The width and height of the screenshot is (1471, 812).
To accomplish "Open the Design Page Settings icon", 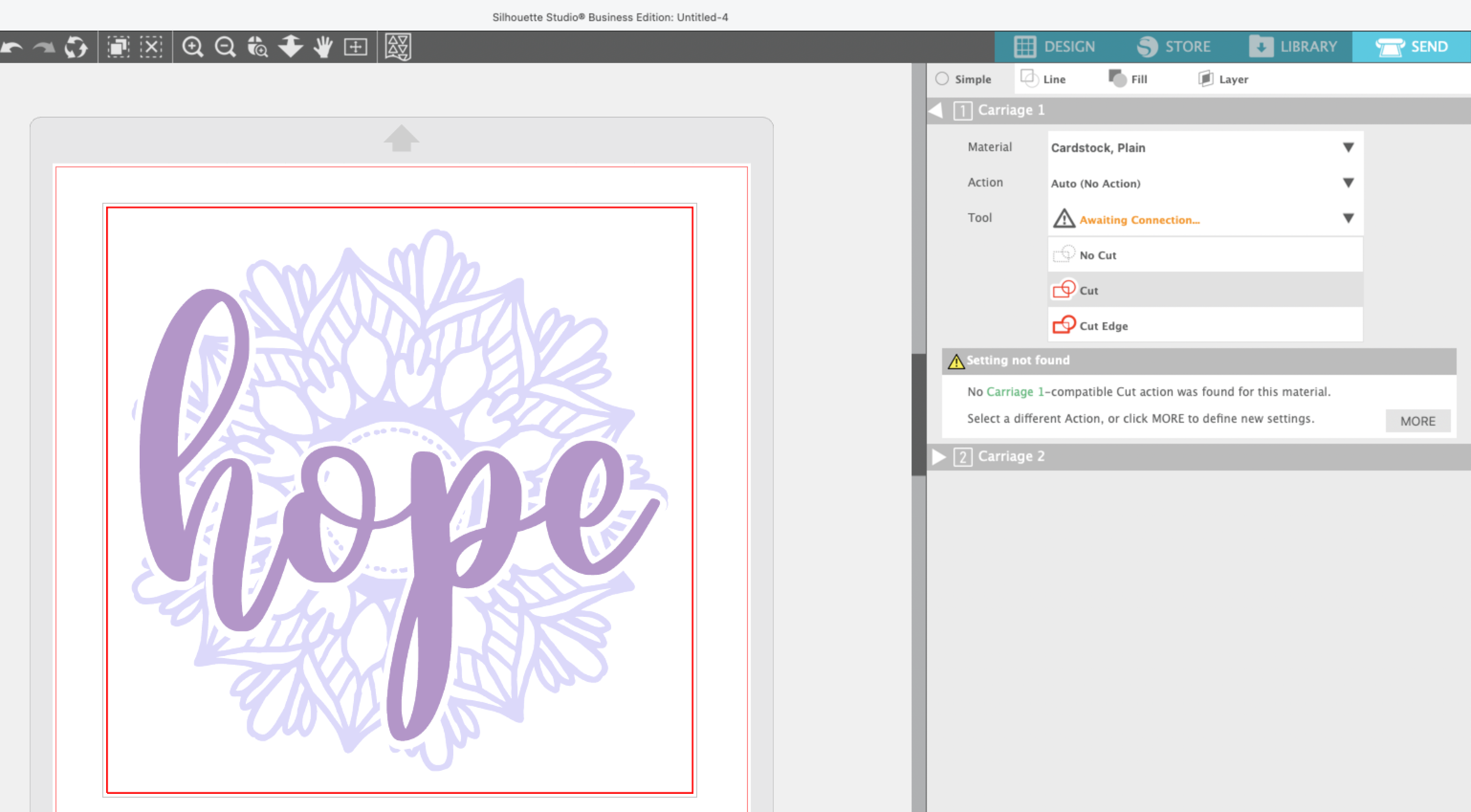I will click(398, 47).
